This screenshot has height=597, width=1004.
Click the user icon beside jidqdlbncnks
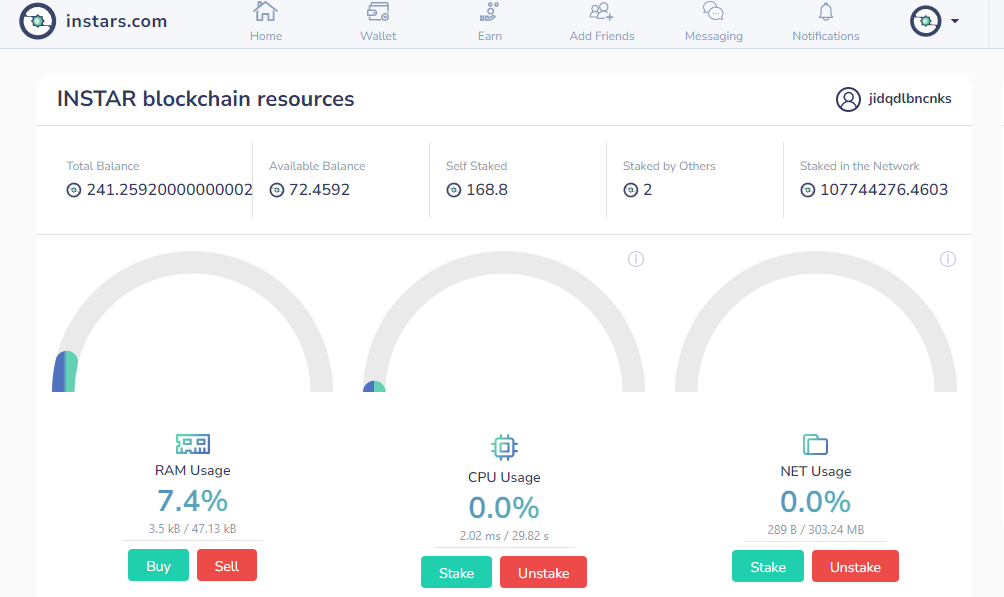848,99
